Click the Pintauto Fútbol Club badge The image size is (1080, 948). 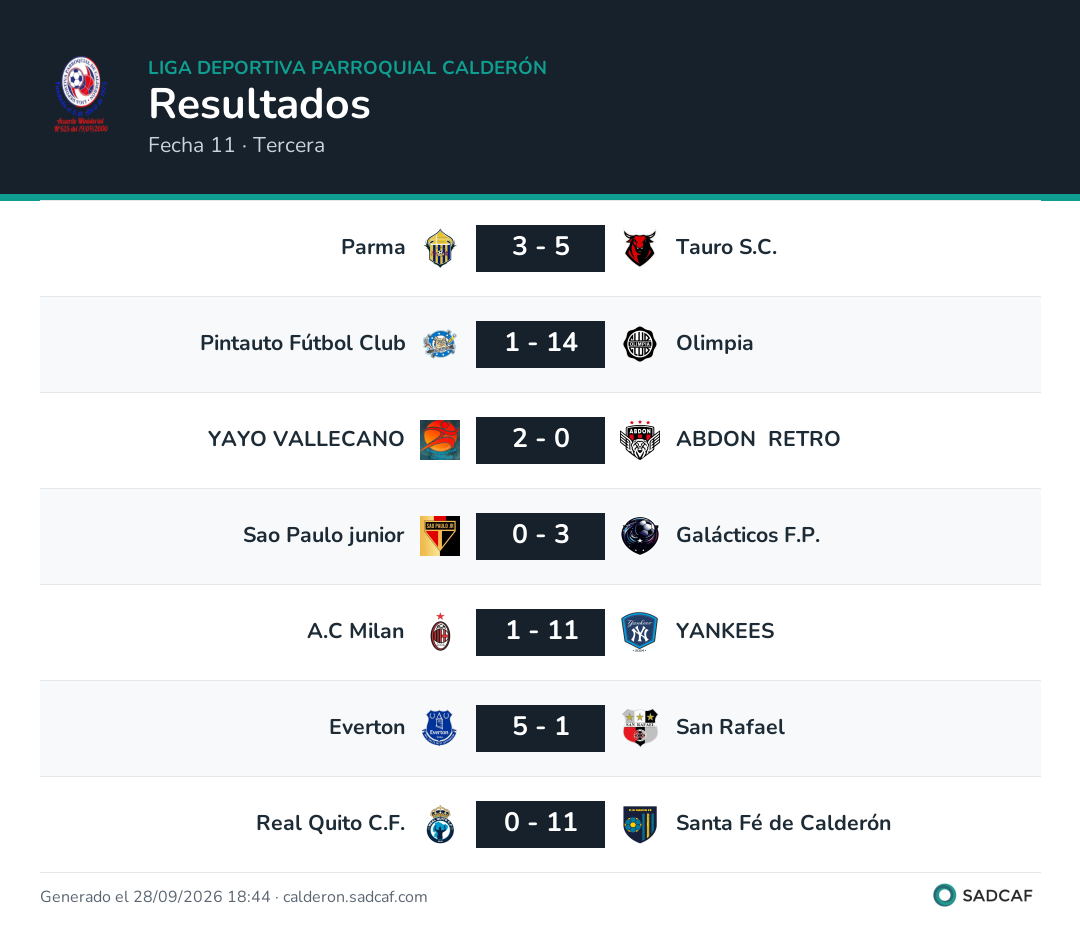(440, 344)
